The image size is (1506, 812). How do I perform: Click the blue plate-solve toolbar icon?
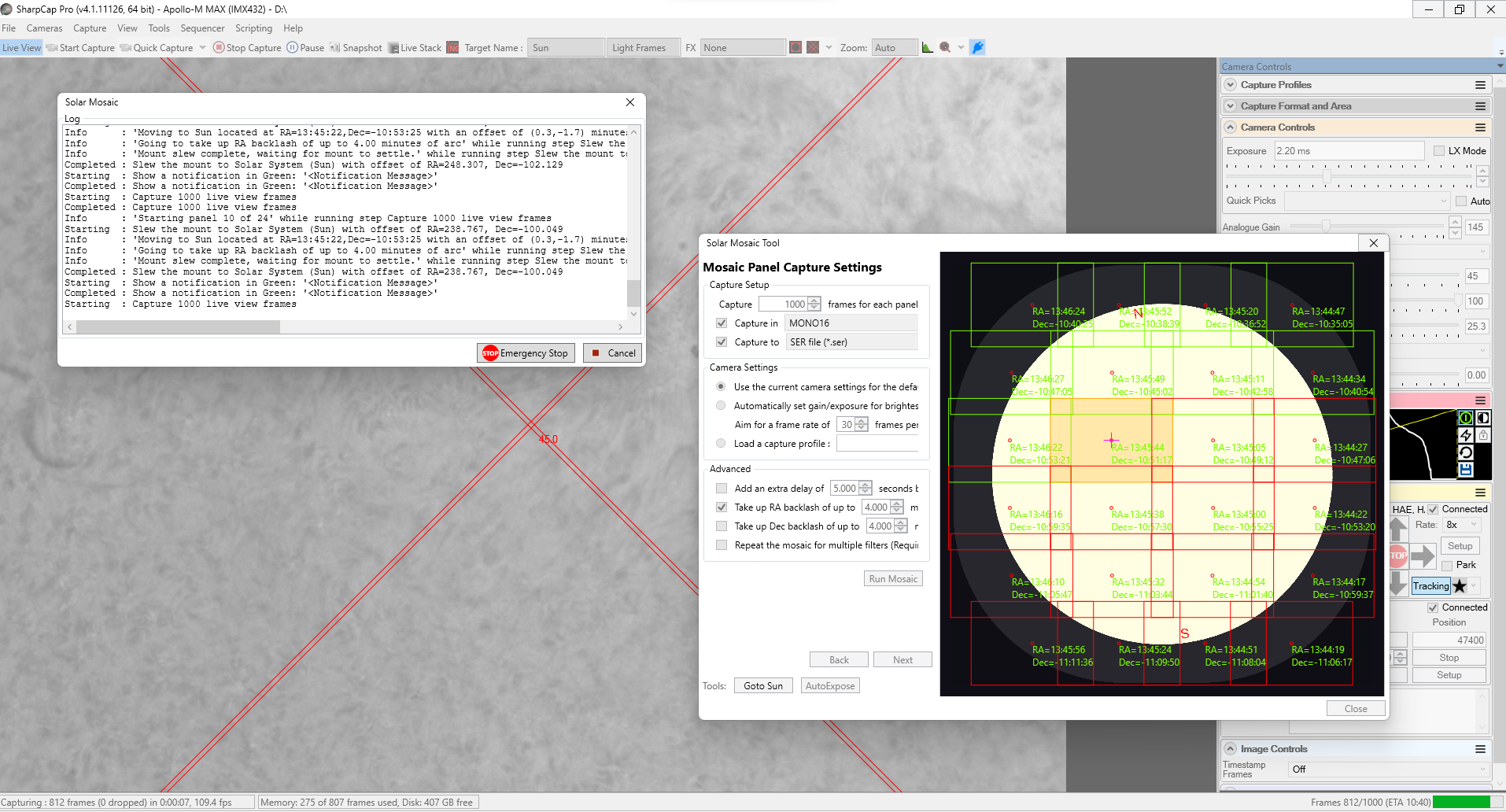(x=977, y=47)
